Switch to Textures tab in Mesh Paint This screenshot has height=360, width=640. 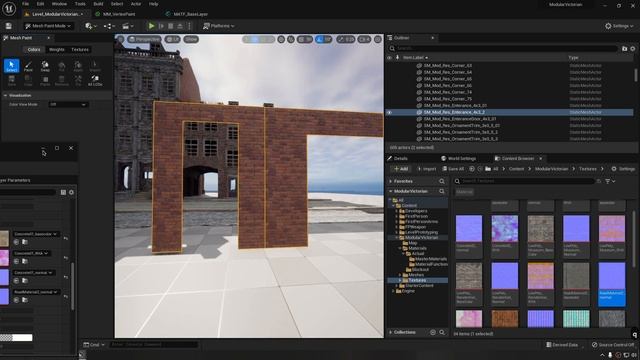pos(80,49)
